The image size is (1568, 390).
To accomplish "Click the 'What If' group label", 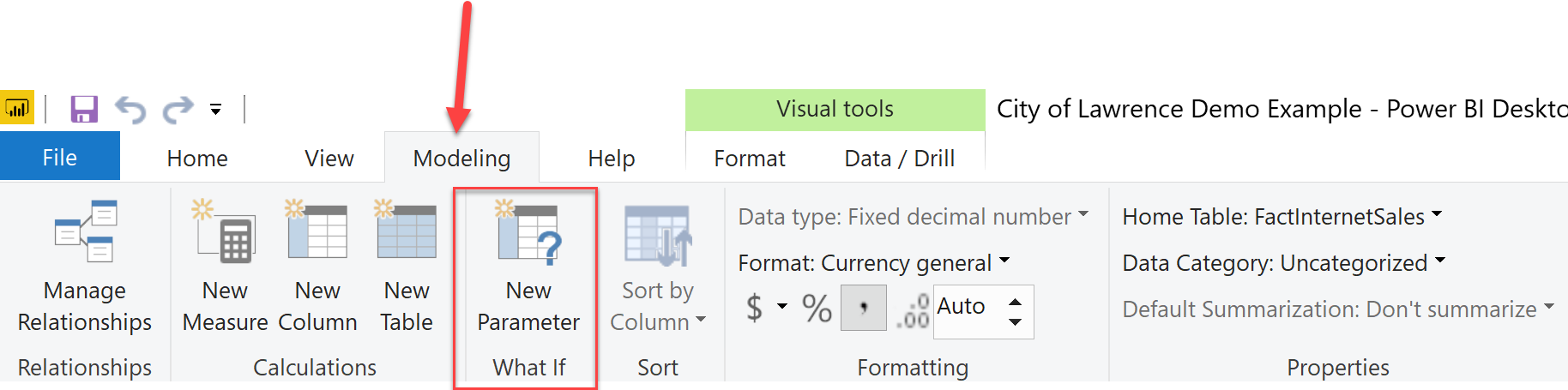I will [x=528, y=367].
